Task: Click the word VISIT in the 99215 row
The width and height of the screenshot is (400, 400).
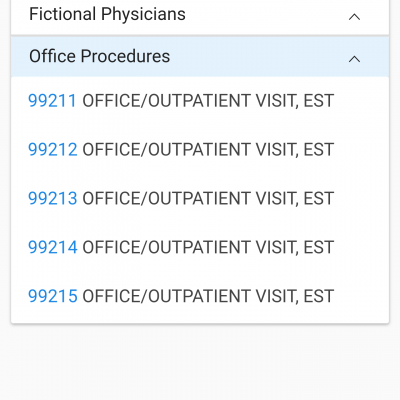Action: click(x=277, y=296)
